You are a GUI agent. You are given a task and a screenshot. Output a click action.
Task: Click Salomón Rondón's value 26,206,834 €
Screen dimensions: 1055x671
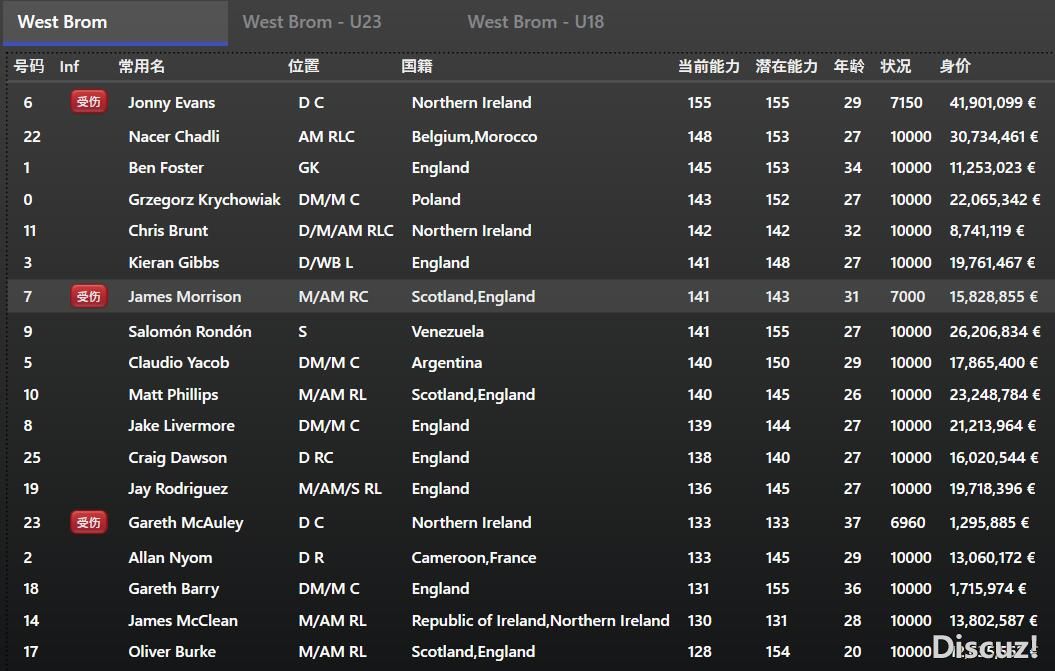pos(994,331)
